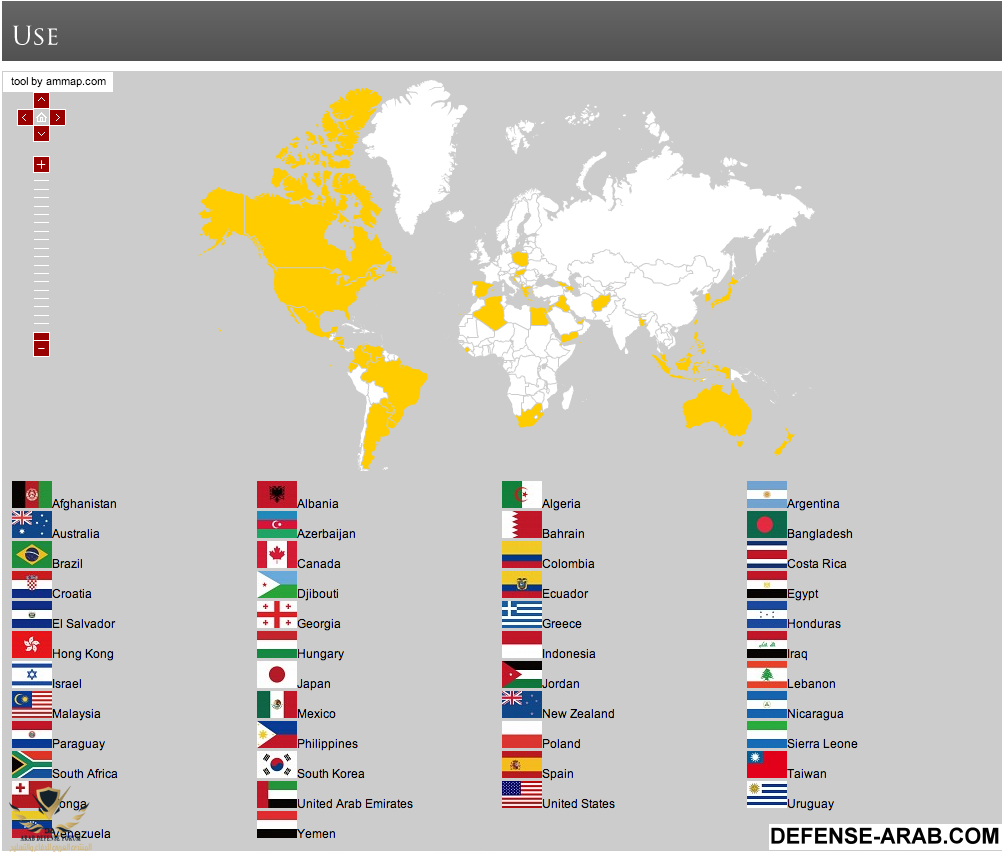This screenshot has height=854, width=1007.
Task: Reset map view with the home icon
Action: [41, 117]
